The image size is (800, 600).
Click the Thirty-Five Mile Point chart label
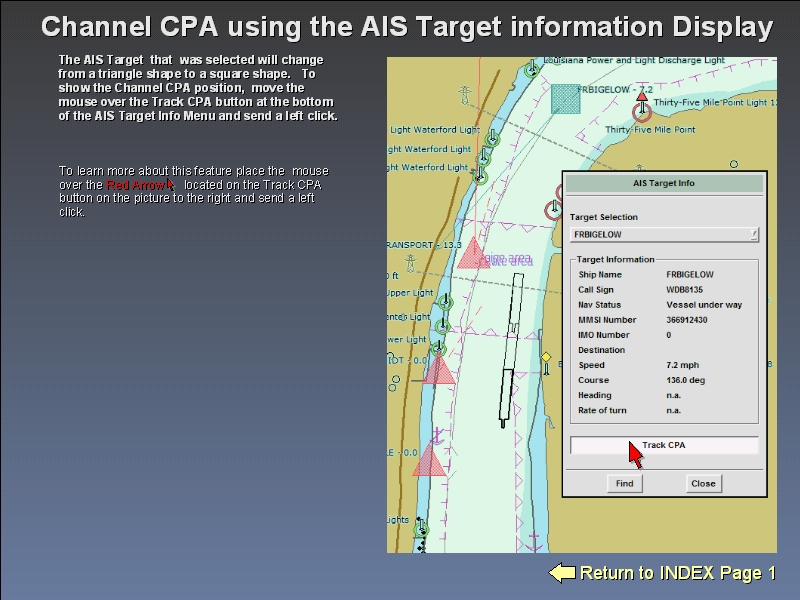tap(650, 130)
